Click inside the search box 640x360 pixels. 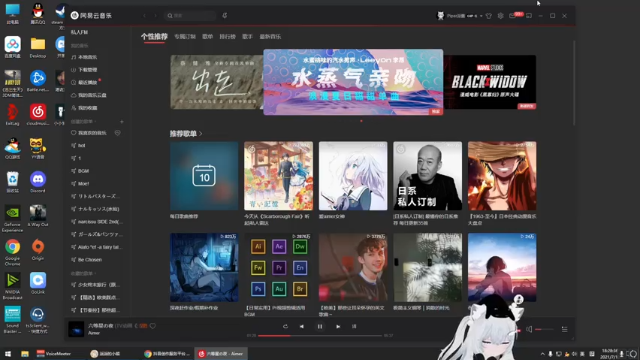coord(190,16)
